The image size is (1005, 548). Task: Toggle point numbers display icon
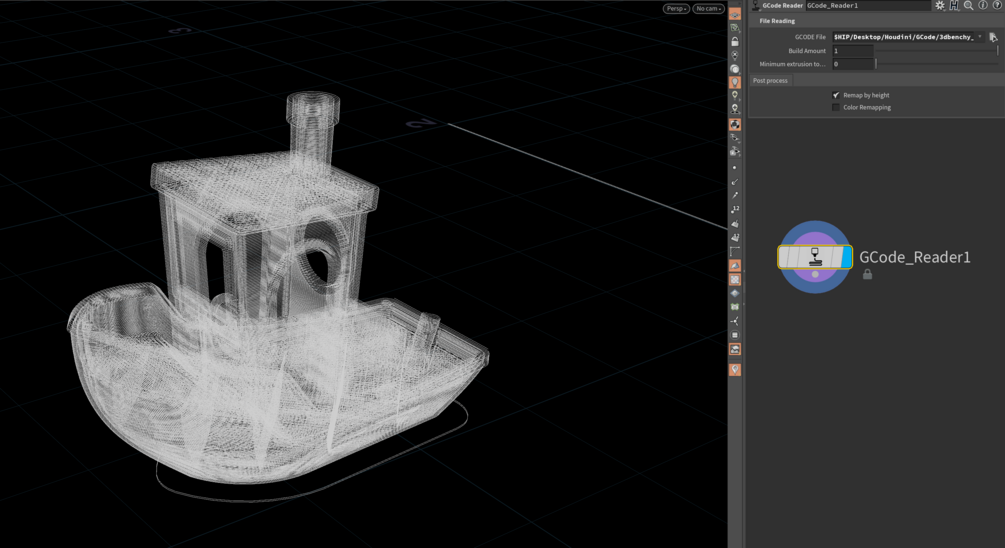(x=735, y=209)
